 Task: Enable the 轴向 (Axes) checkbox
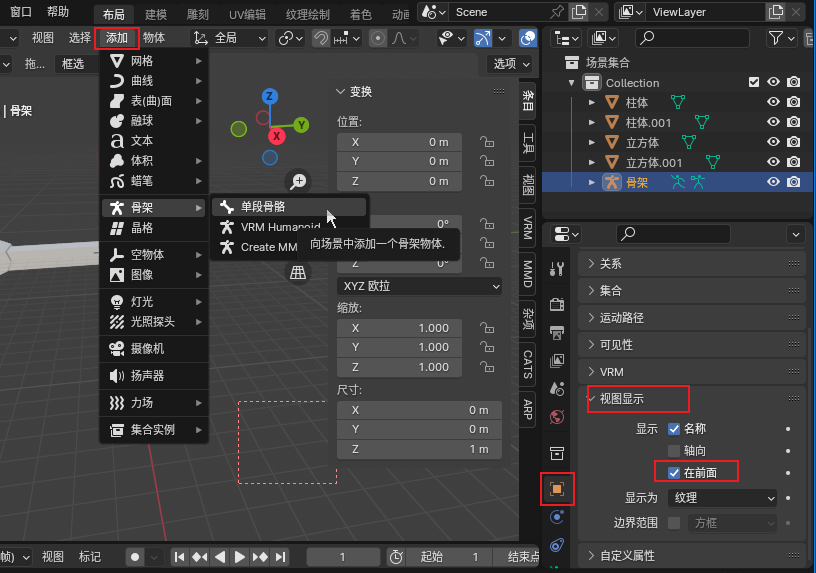click(x=674, y=450)
